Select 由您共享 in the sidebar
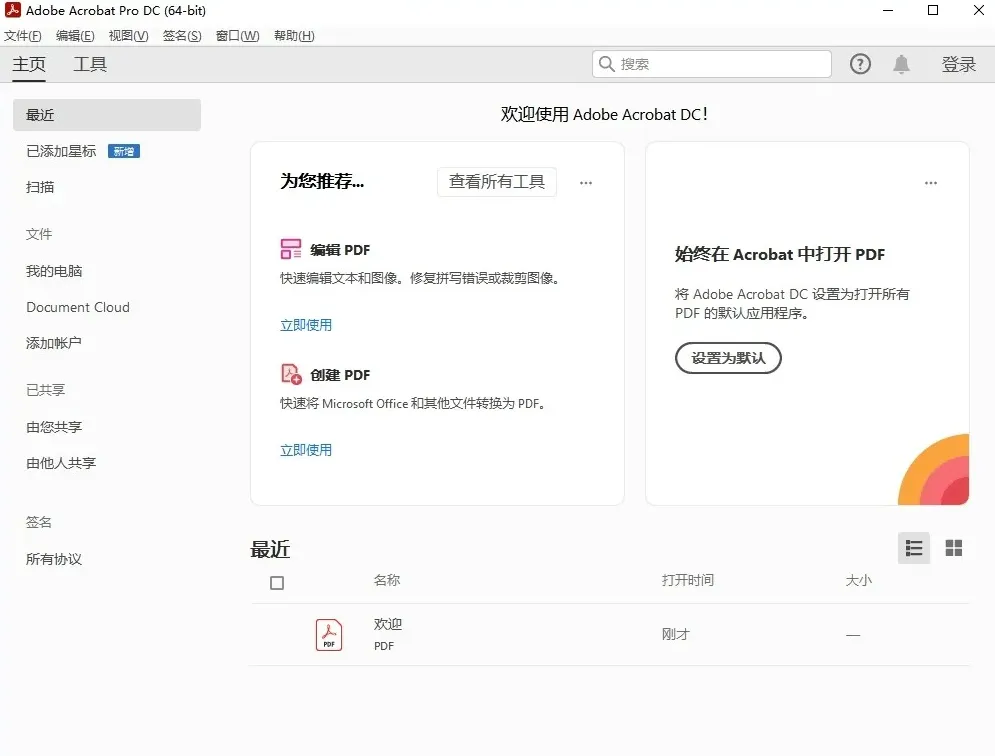This screenshot has height=756, width=995. tap(54, 427)
